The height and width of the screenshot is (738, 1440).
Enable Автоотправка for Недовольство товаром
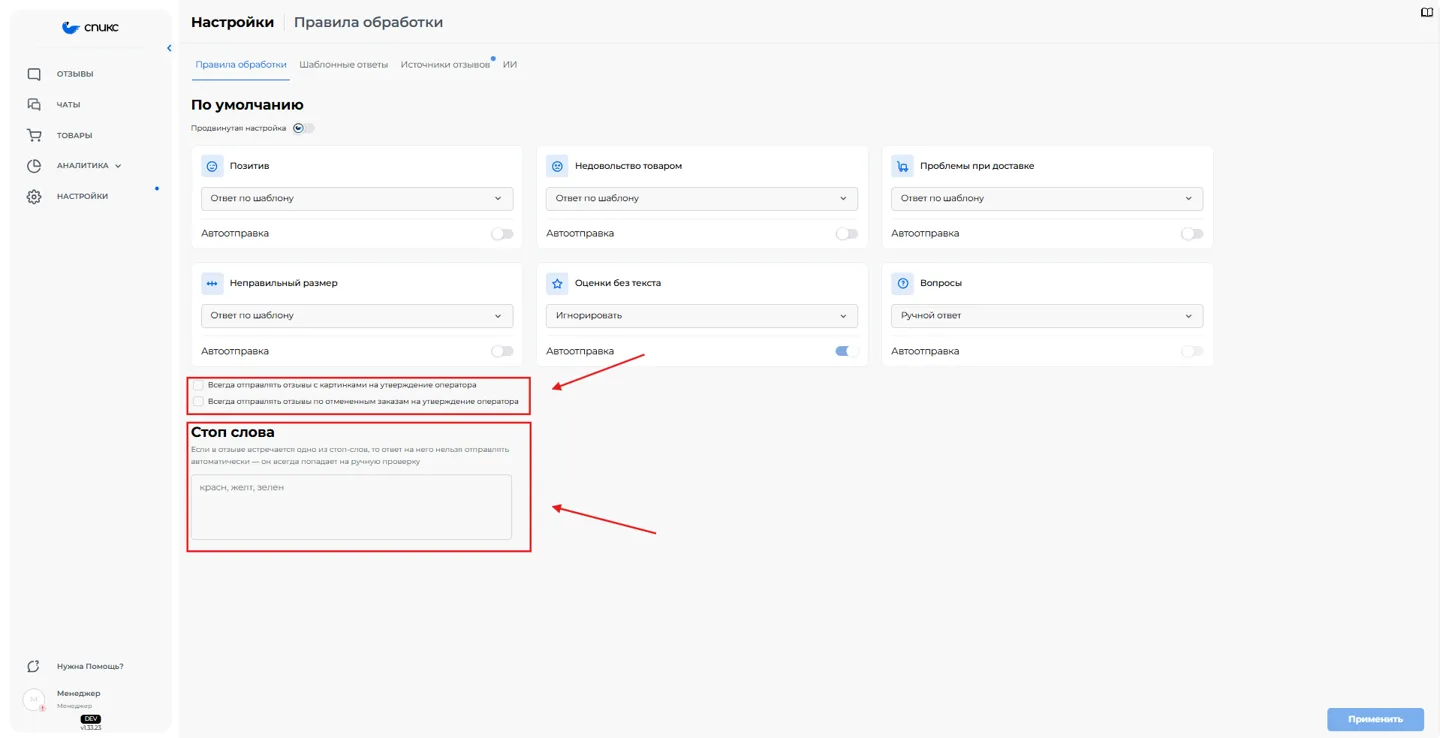point(847,234)
